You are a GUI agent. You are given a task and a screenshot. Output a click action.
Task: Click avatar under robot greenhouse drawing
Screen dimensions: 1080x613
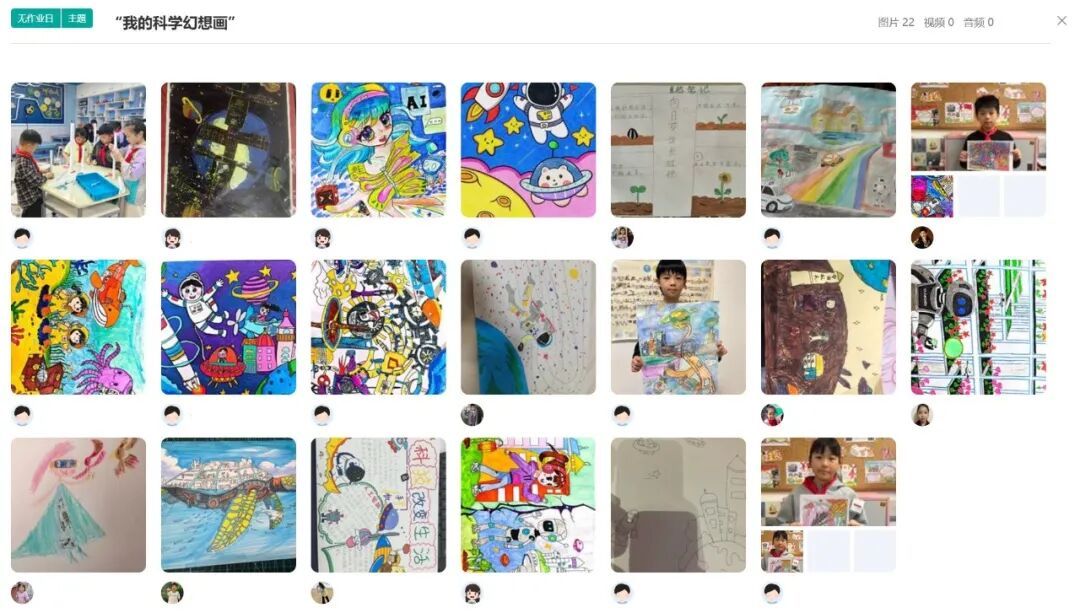tap(922, 415)
